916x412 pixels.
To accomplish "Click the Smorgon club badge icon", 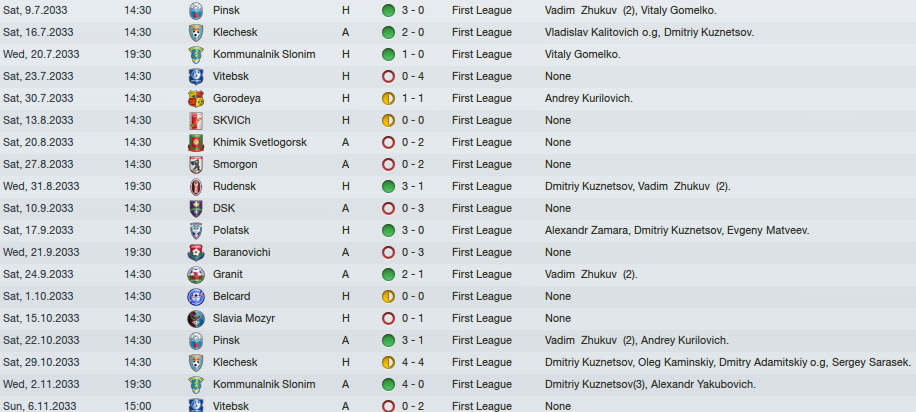I will coord(196,164).
